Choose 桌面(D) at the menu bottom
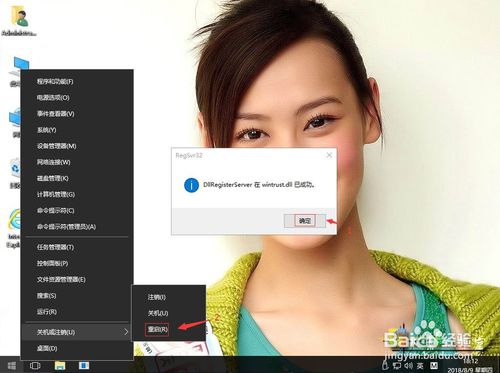The image size is (500, 373). pyautogui.click(x=77, y=348)
